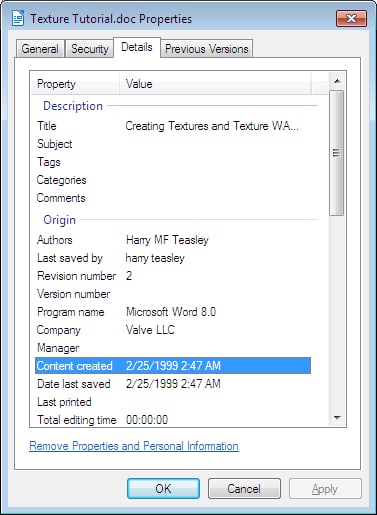Select the Subject property row

[x=173, y=144]
